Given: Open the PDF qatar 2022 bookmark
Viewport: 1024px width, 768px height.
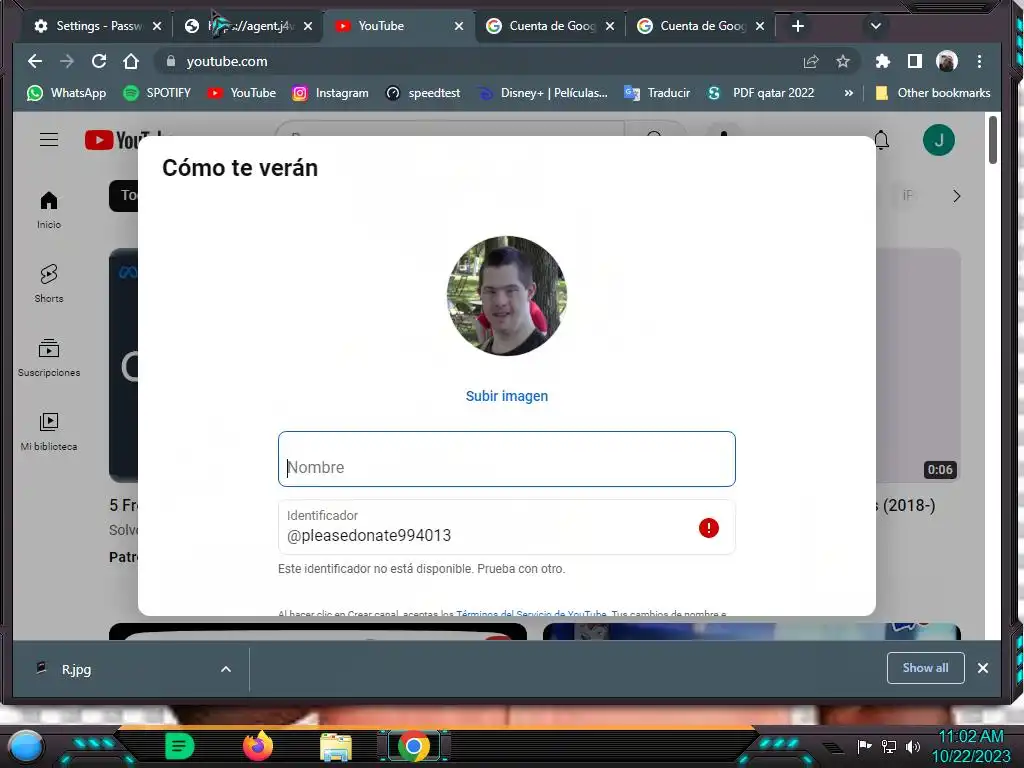Looking at the screenshot, I should click(761, 93).
